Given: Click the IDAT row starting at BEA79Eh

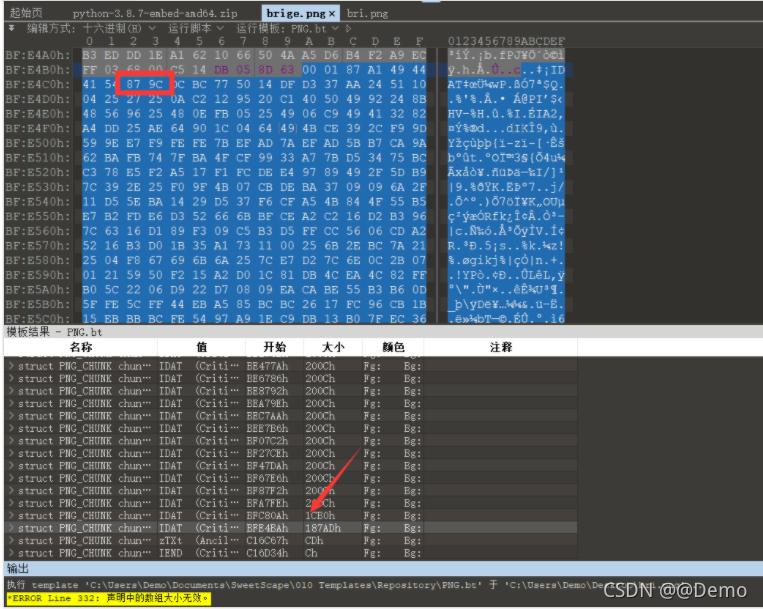Looking at the screenshot, I should point(291,403).
